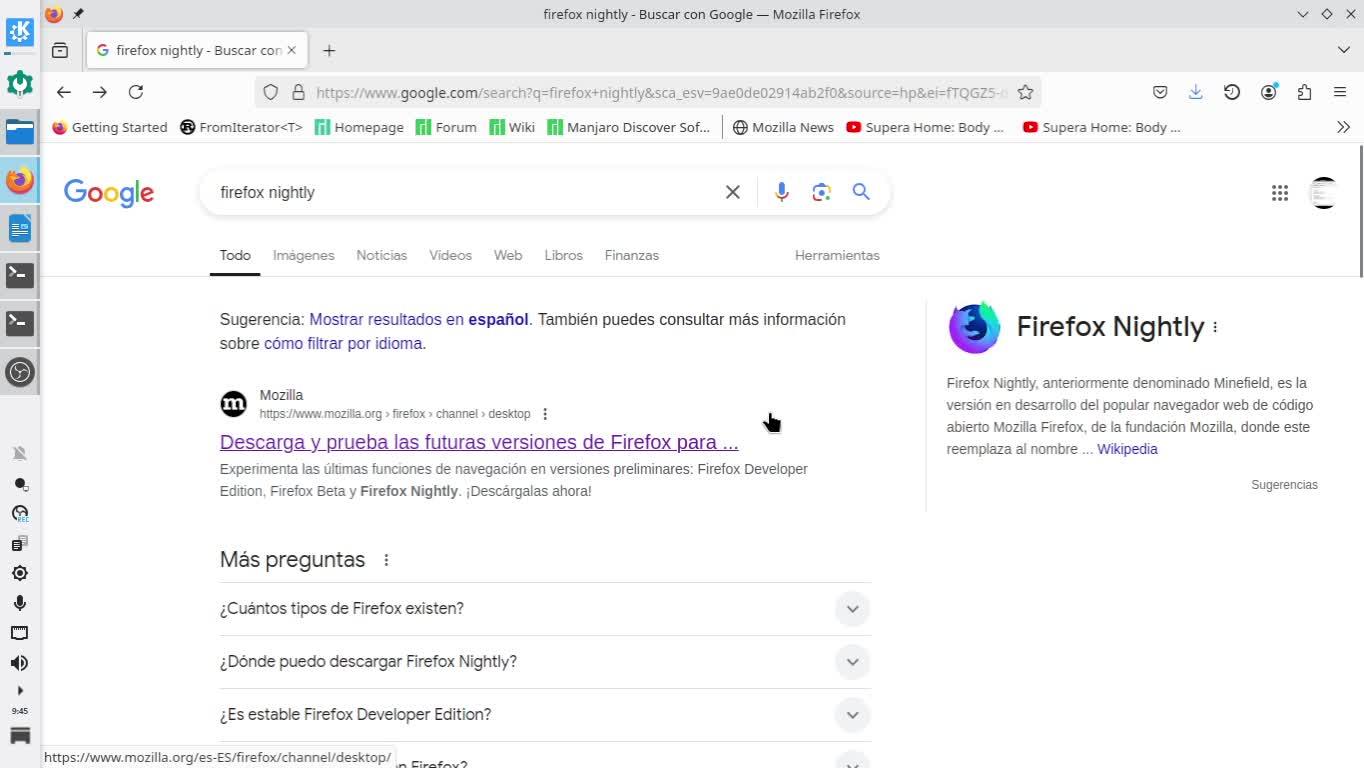Open the muted notifications bell in the tray

pyautogui.click(x=19, y=453)
